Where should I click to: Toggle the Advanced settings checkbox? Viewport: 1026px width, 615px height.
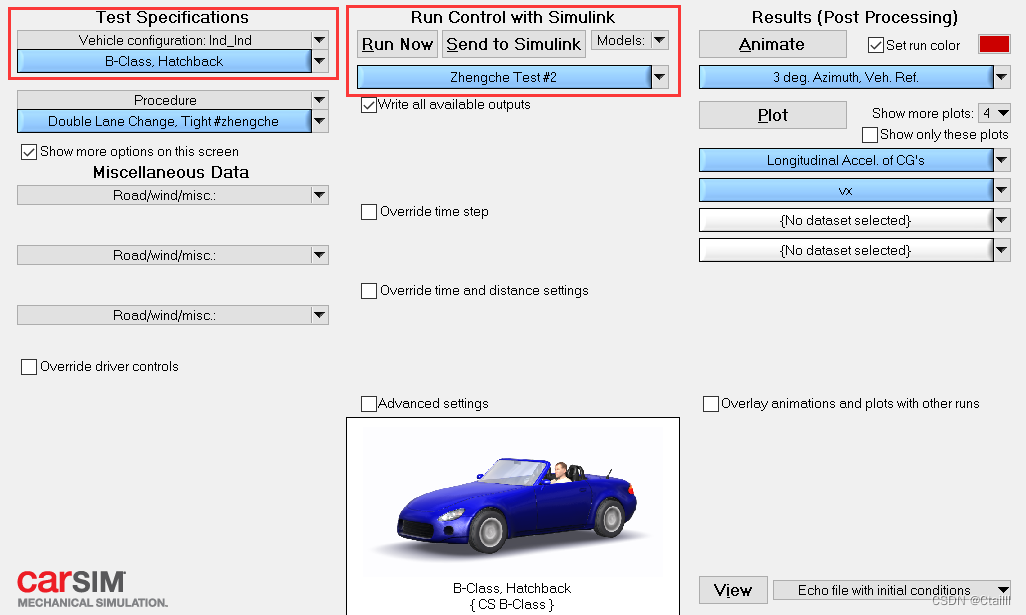(369, 404)
